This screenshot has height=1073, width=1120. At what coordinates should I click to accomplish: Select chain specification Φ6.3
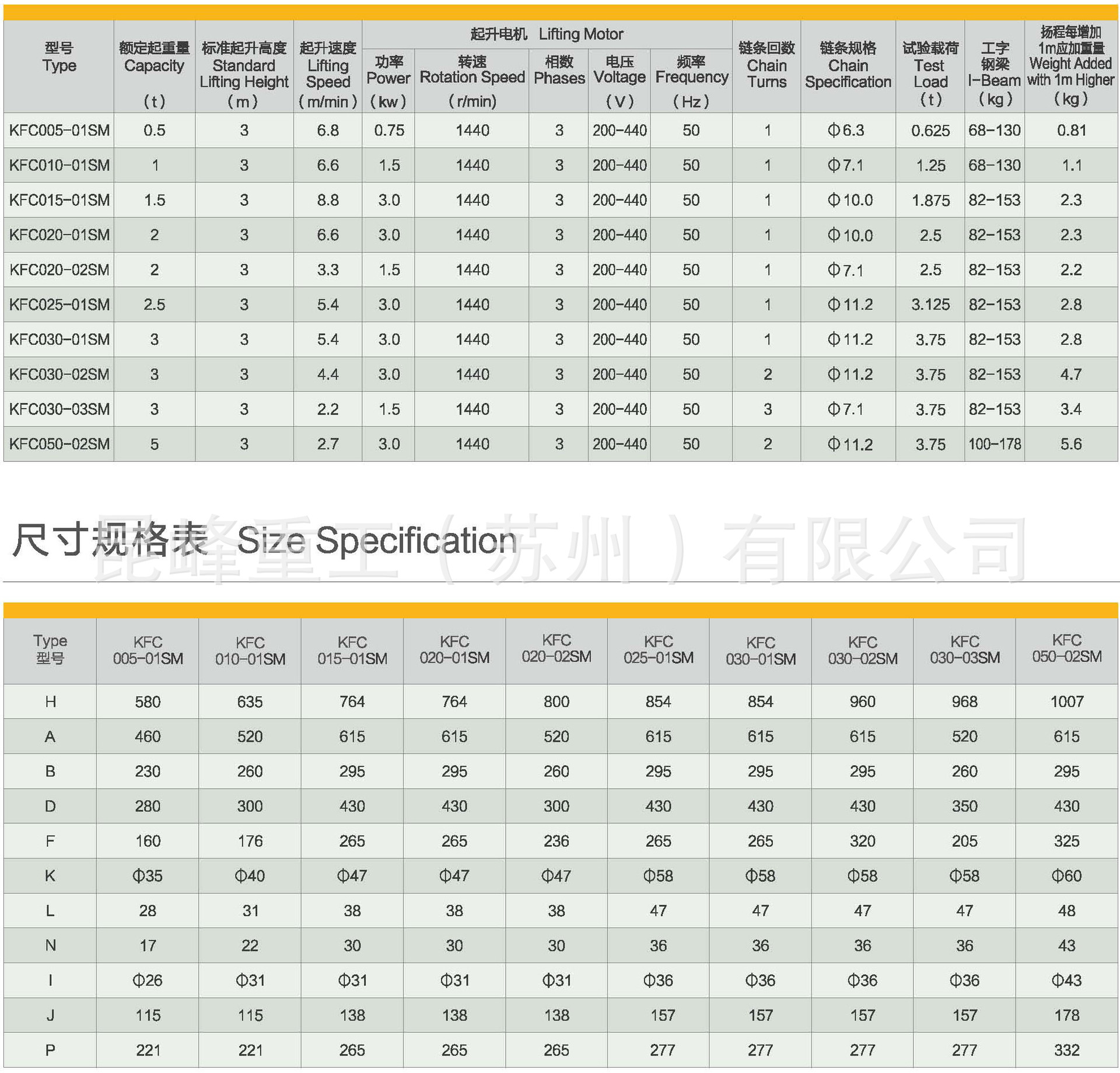point(846,130)
